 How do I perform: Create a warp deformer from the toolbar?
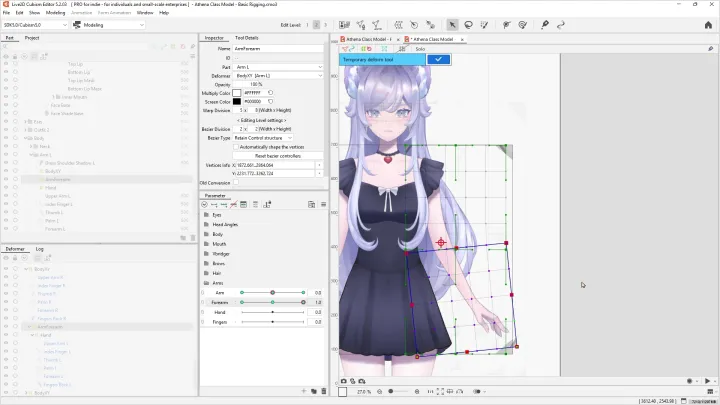coord(399,25)
